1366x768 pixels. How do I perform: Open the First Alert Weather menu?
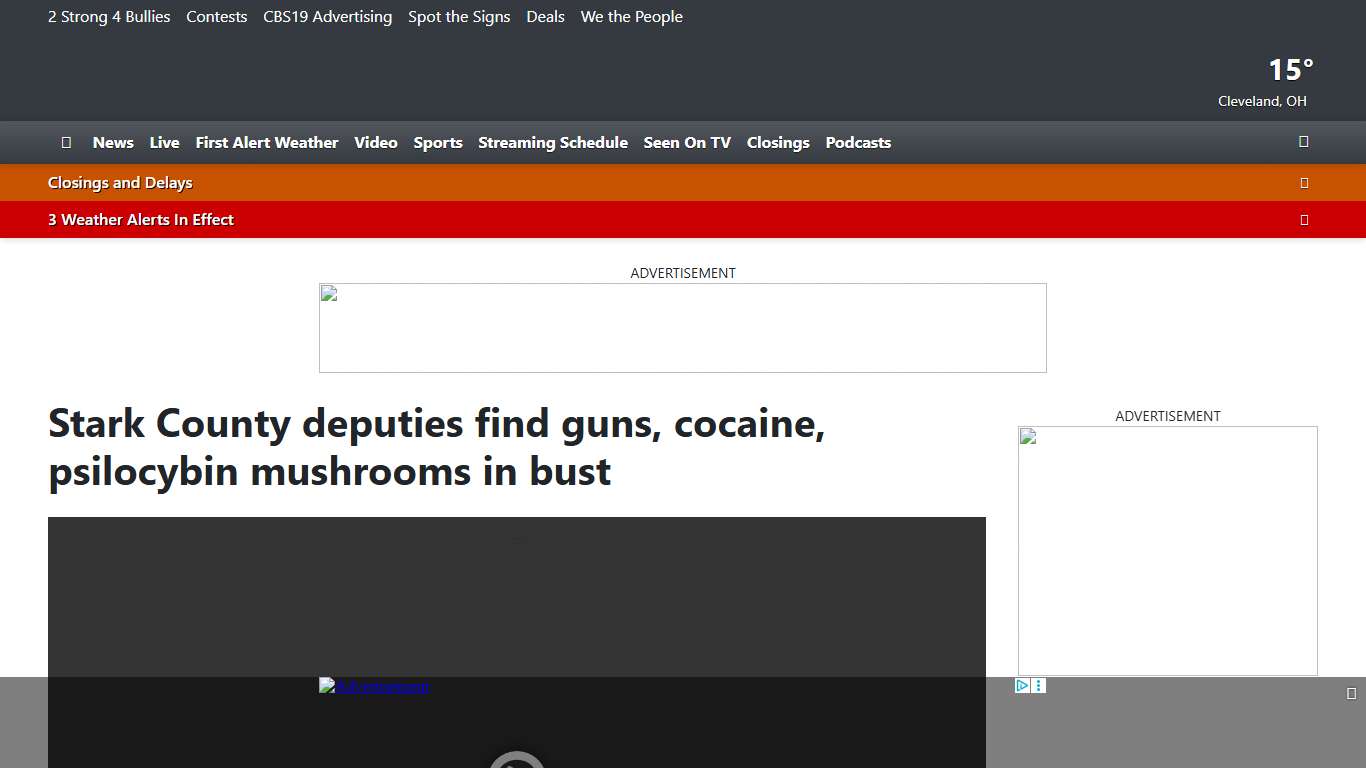[x=266, y=142]
